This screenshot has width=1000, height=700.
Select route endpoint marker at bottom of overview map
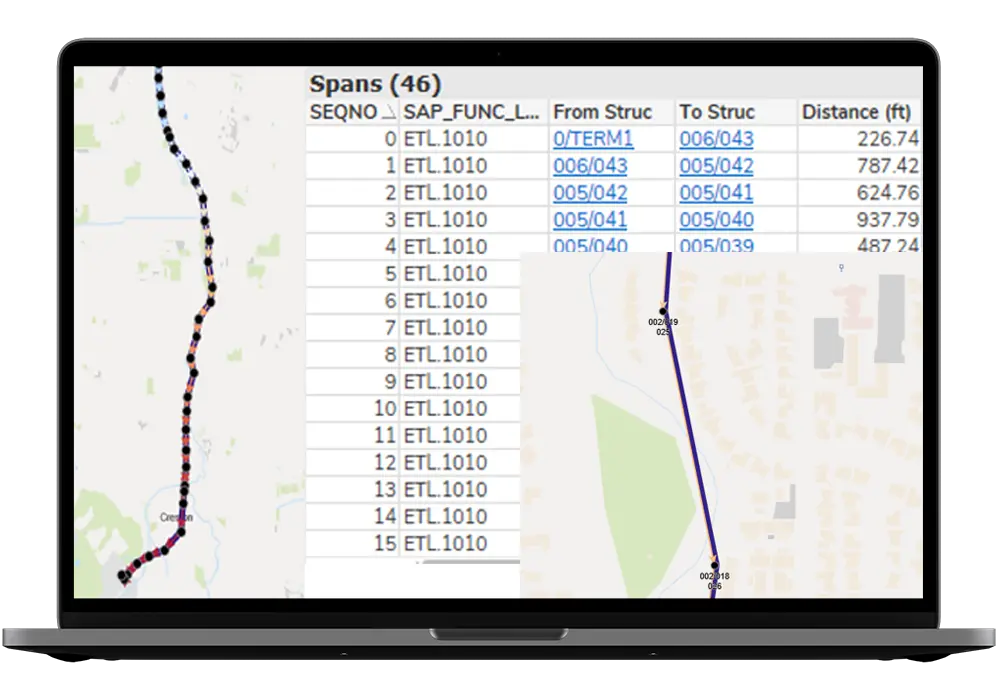pyautogui.click(x=123, y=576)
